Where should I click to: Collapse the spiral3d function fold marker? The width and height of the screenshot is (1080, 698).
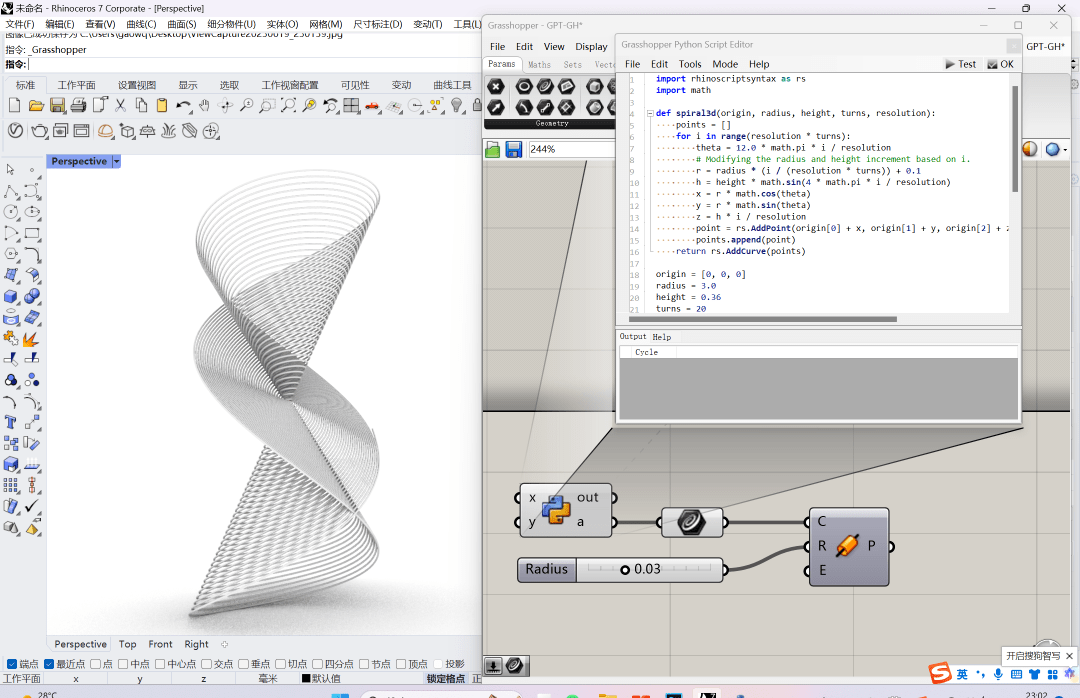click(x=650, y=113)
